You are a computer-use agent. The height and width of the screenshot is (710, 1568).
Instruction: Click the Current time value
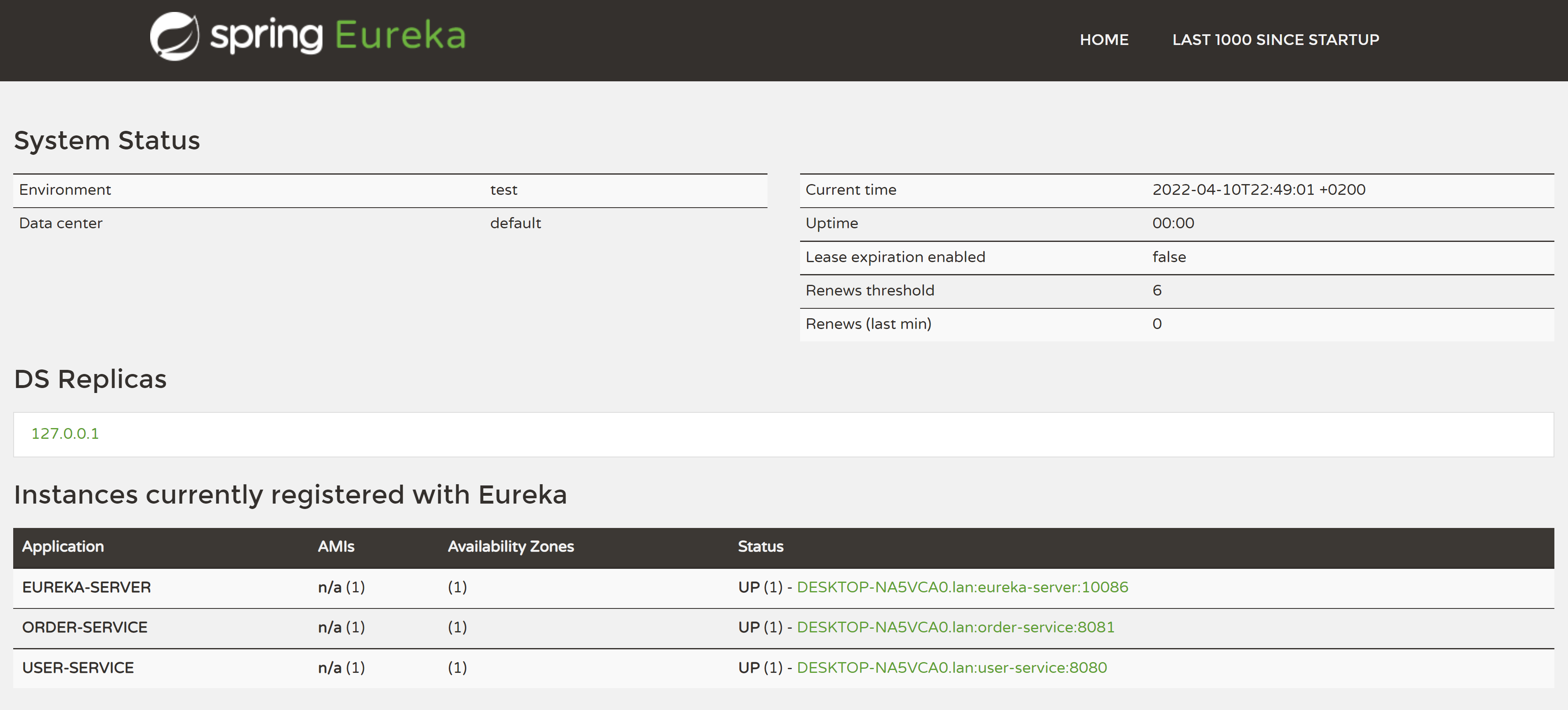coord(1258,189)
